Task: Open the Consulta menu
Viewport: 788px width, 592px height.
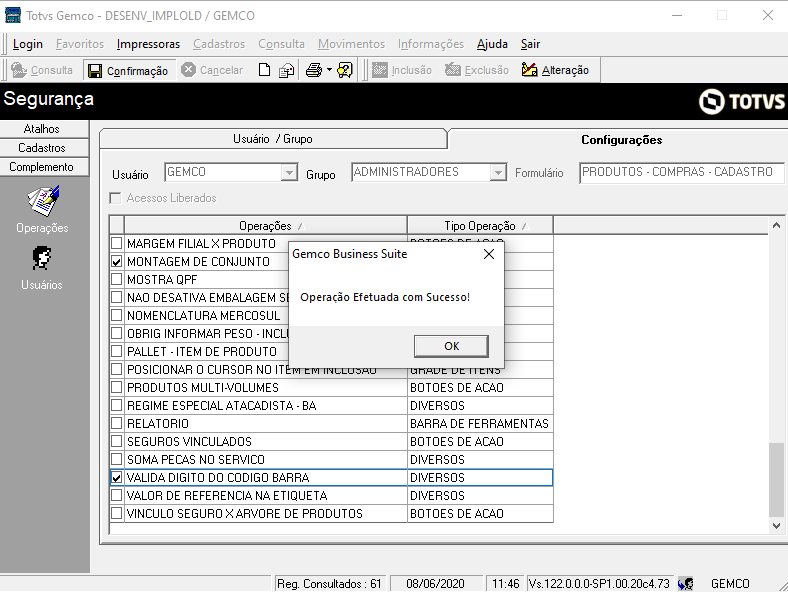Action: (x=281, y=44)
